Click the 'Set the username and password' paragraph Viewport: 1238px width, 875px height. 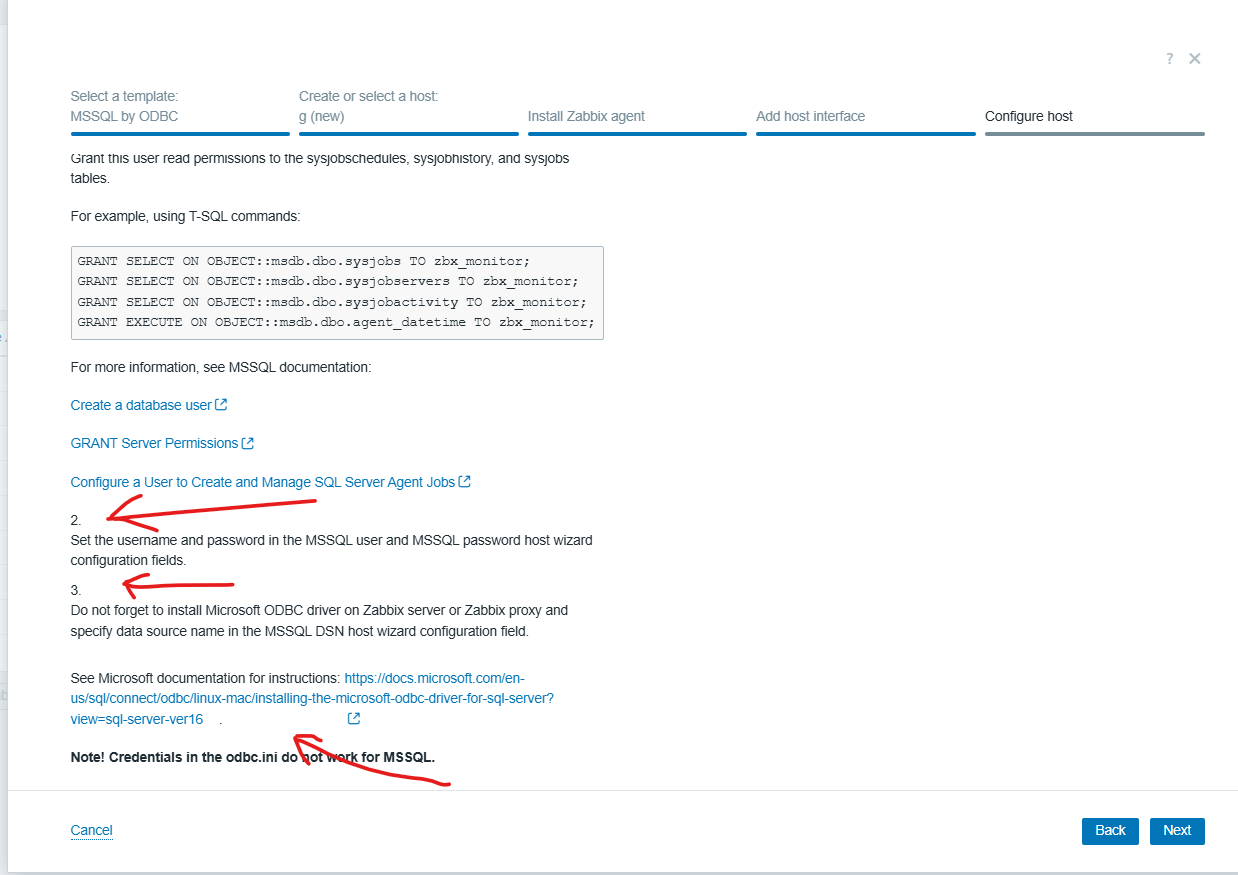(331, 550)
